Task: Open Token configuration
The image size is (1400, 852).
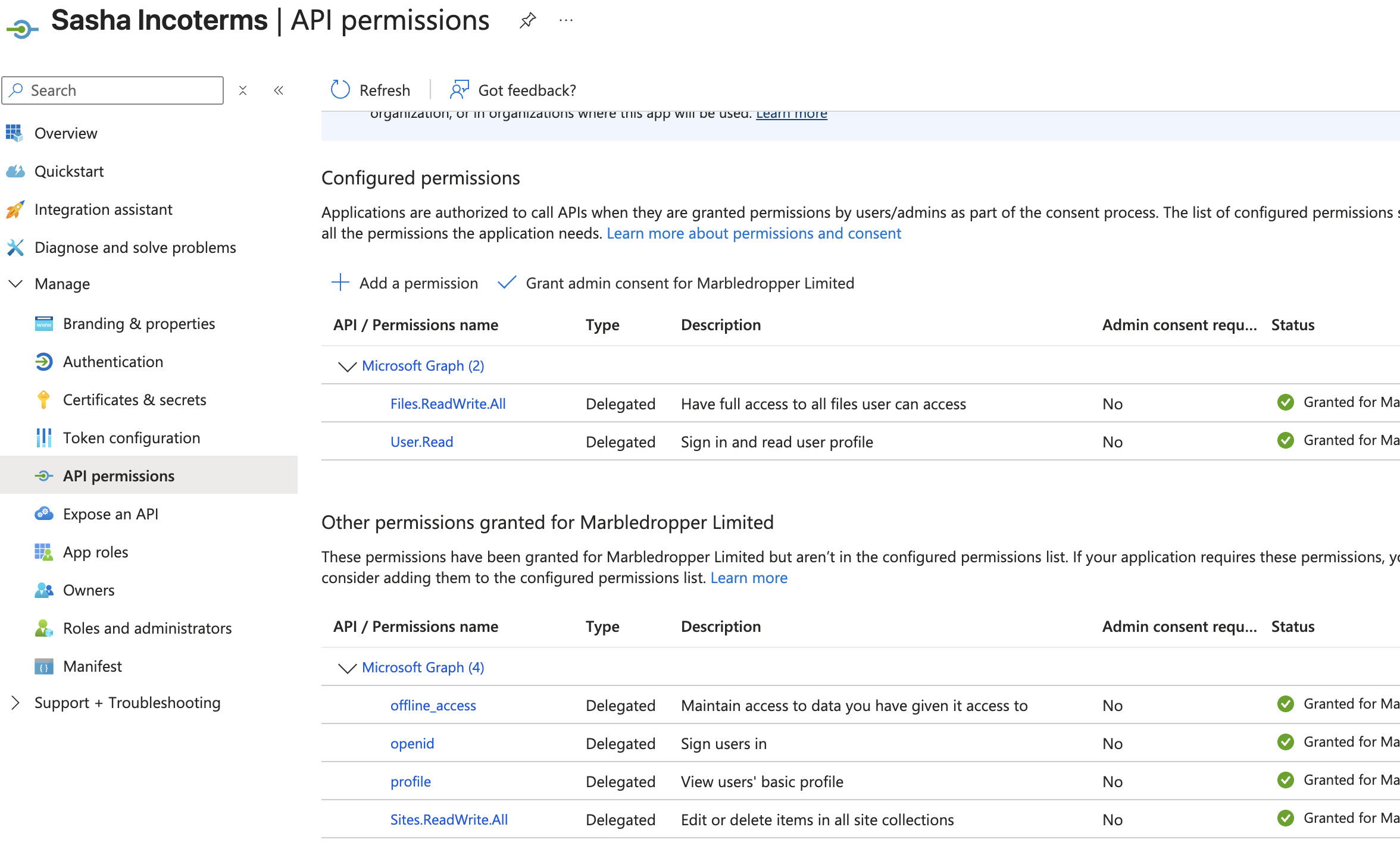Action: coord(132,437)
